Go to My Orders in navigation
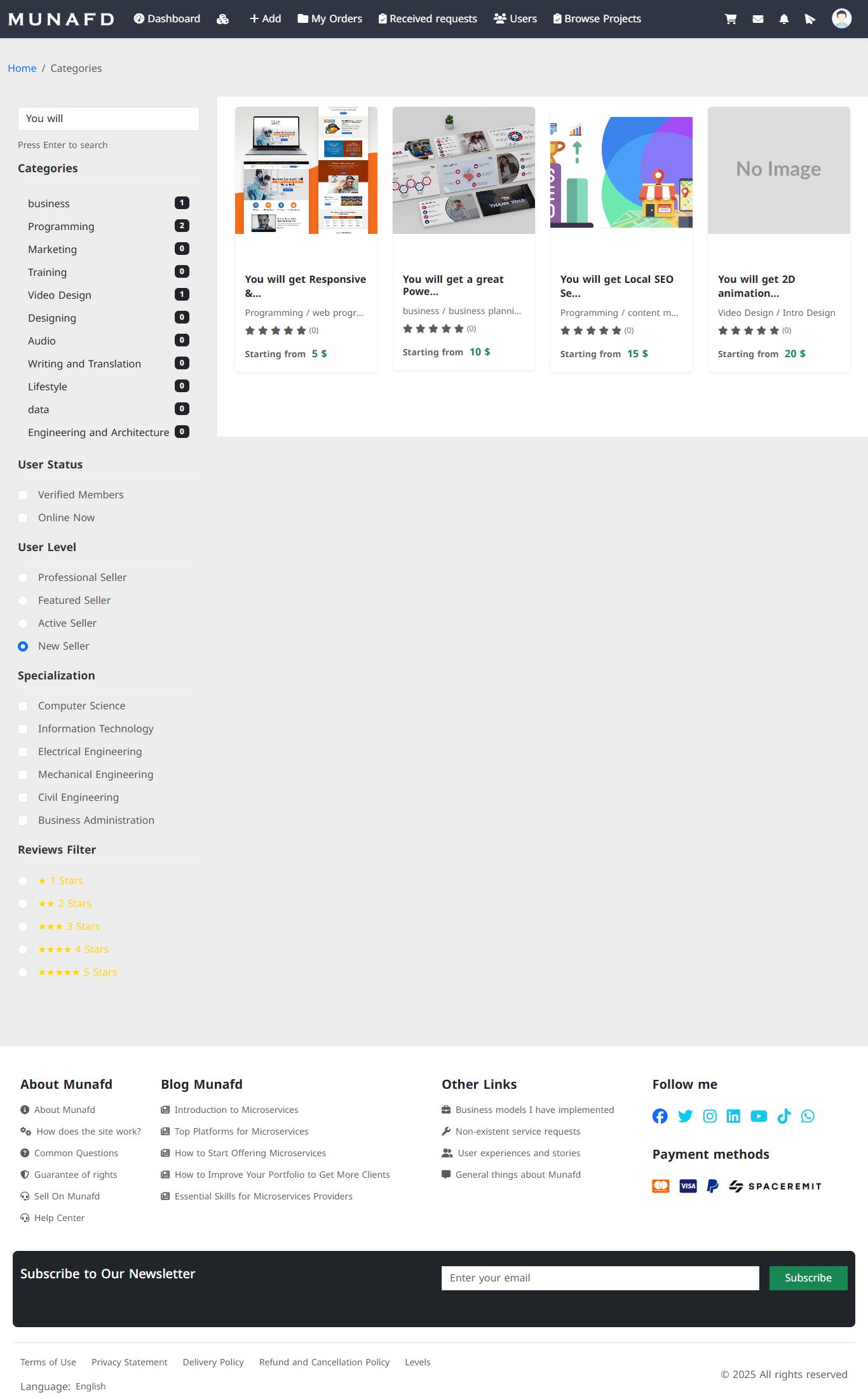This screenshot has width=868, height=1399. coord(330,19)
